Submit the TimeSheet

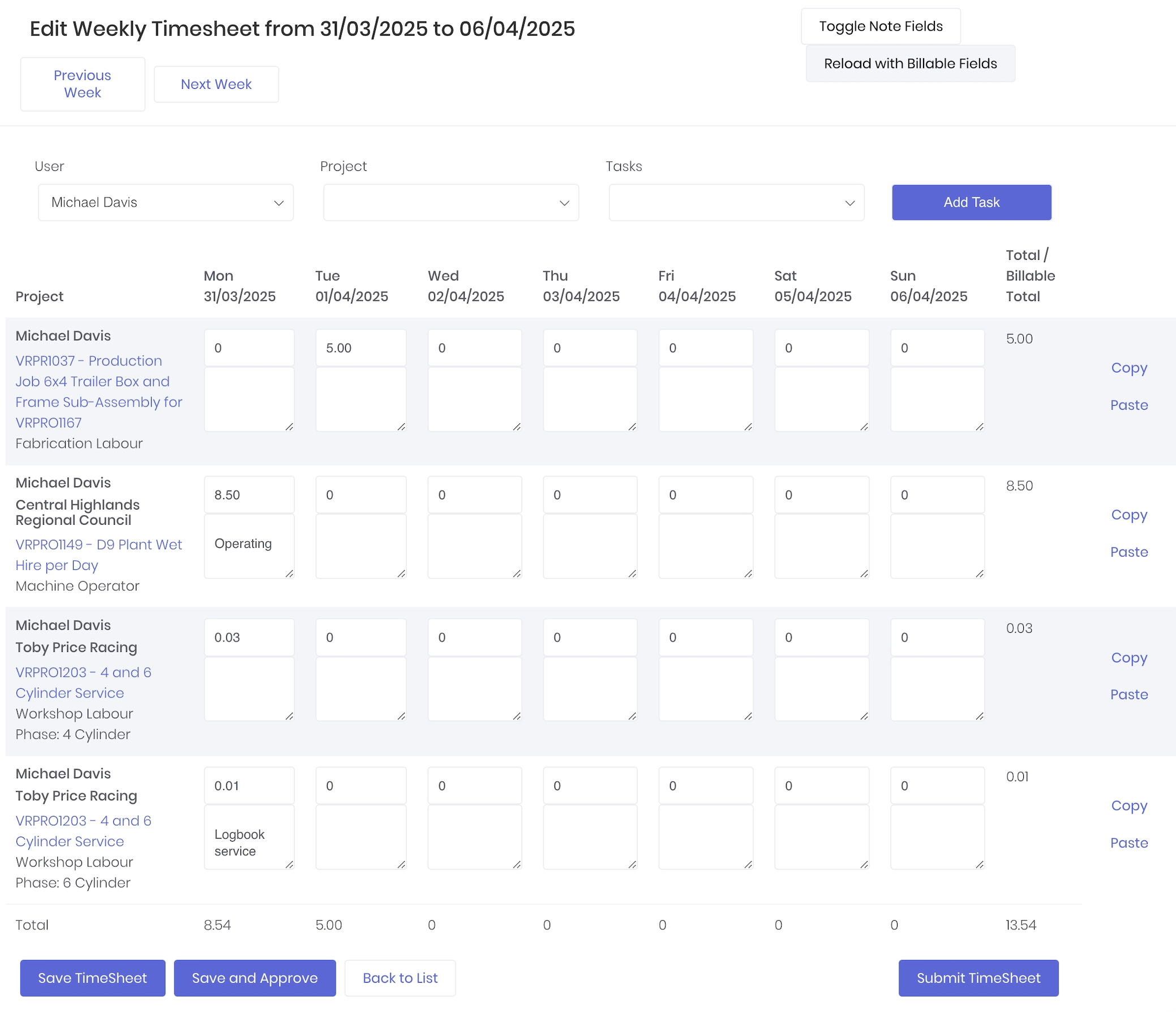click(978, 978)
